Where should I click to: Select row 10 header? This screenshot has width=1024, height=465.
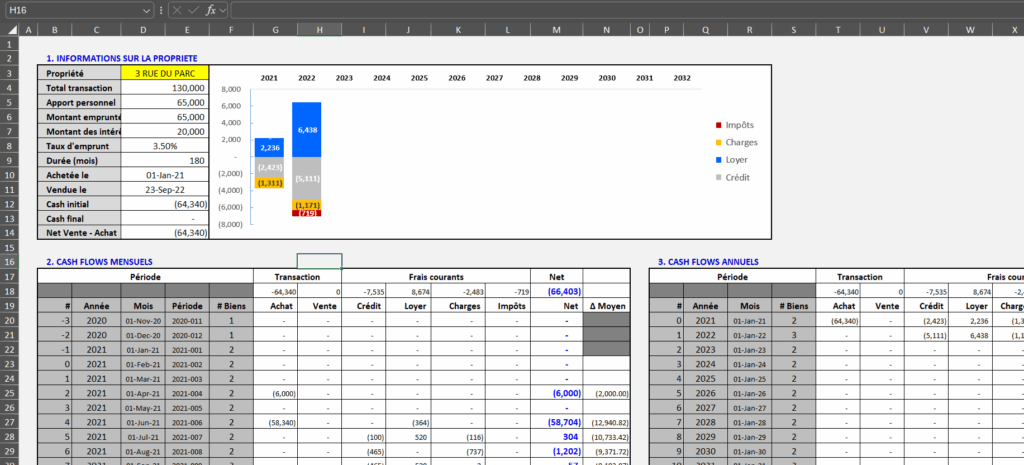click(x=9, y=174)
